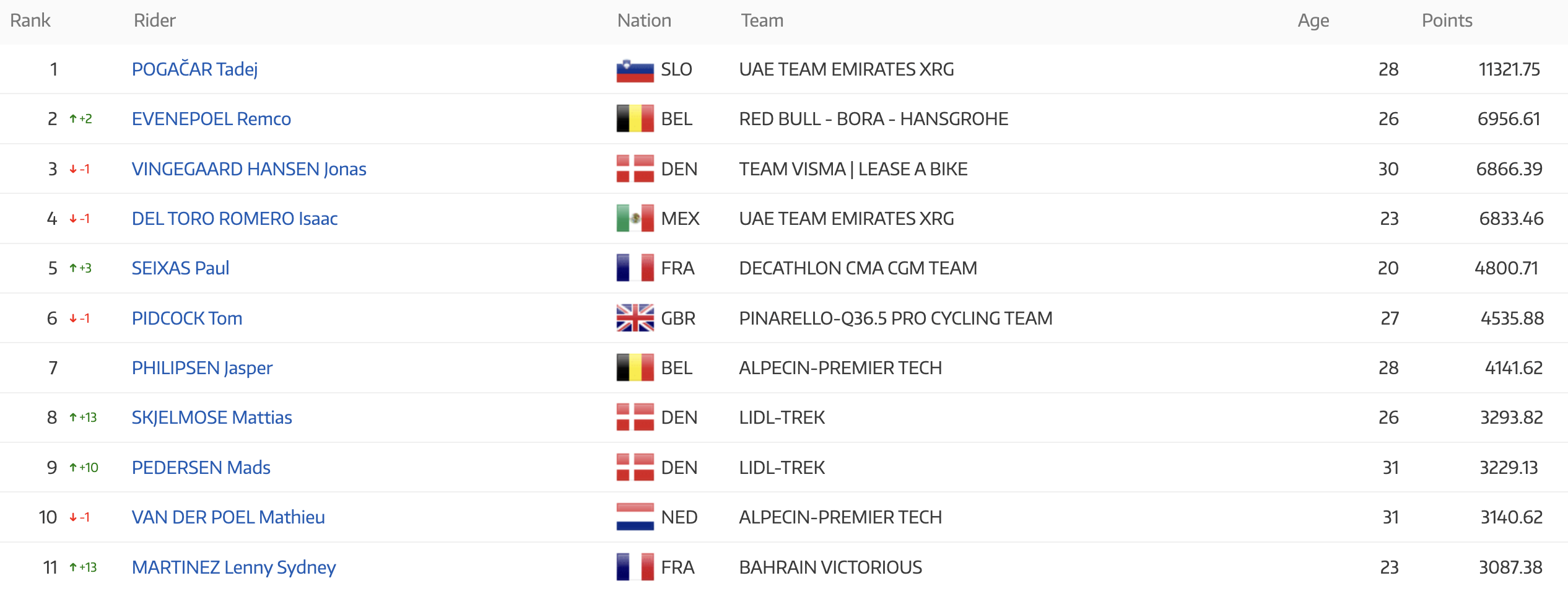
Task: Click green up arrow +13 beside Skjelmose
Action: [83, 418]
